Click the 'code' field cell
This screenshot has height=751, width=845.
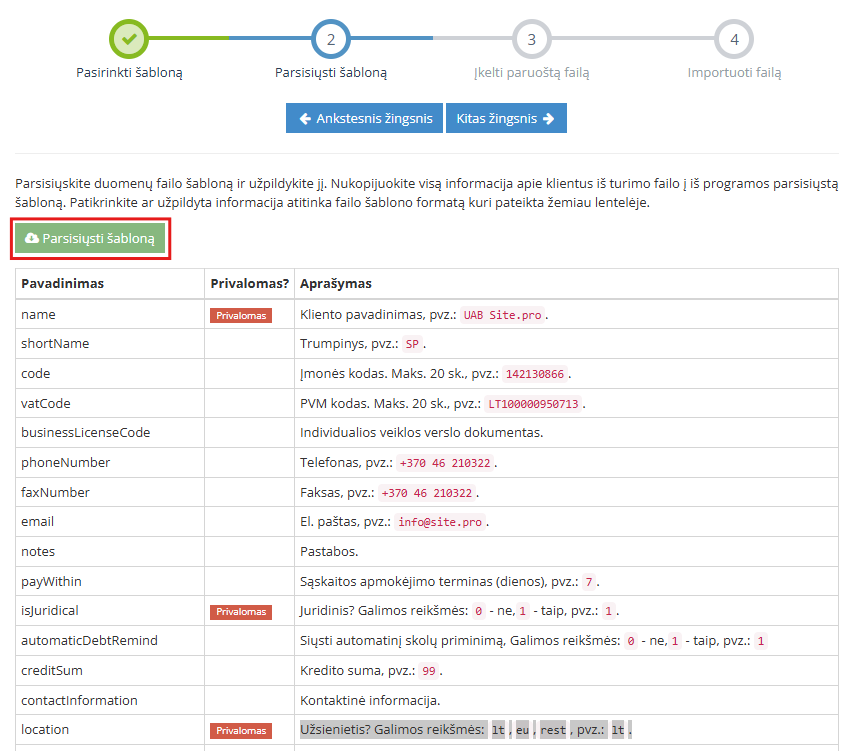110,373
